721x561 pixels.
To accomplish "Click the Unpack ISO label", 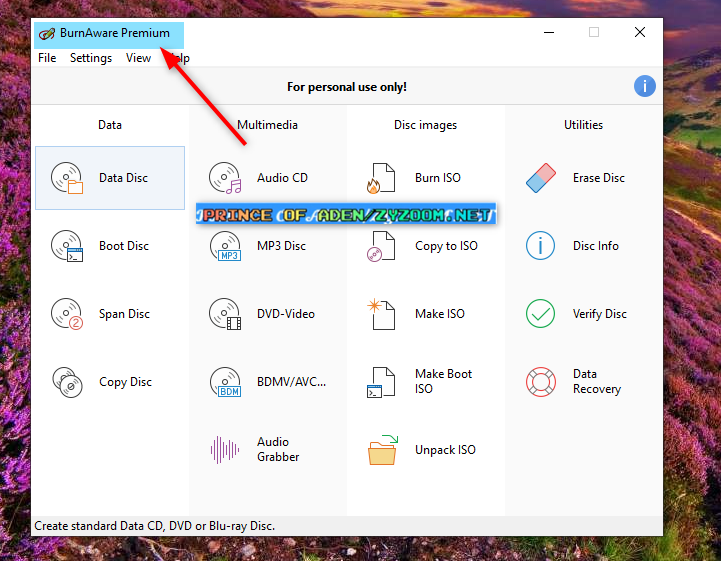I will pyautogui.click(x=445, y=450).
